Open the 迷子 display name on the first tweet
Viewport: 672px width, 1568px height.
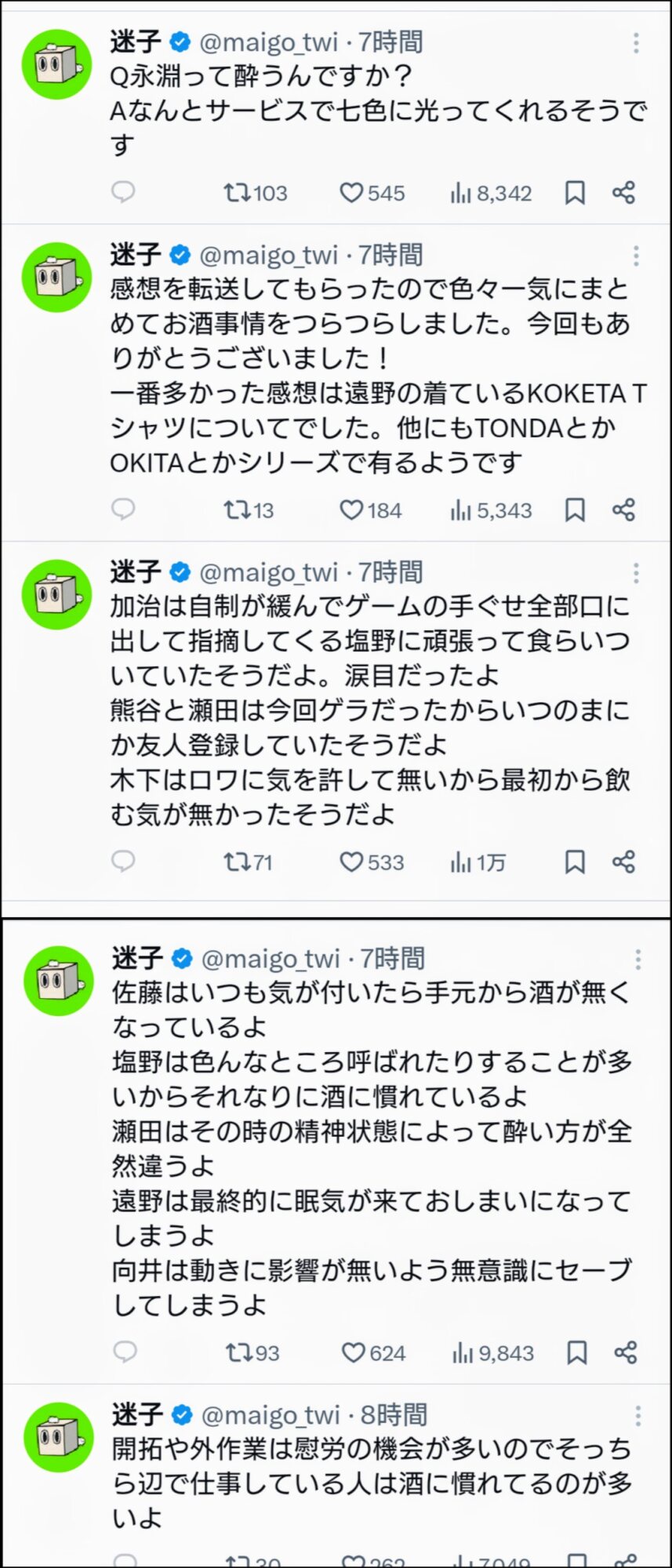pyautogui.click(x=136, y=42)
